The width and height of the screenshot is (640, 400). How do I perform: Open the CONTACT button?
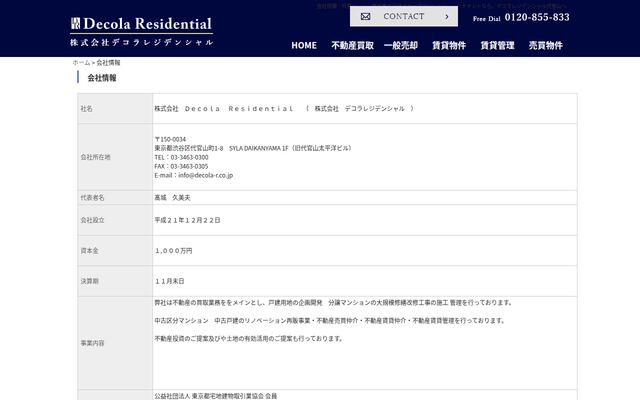(404, 16)
